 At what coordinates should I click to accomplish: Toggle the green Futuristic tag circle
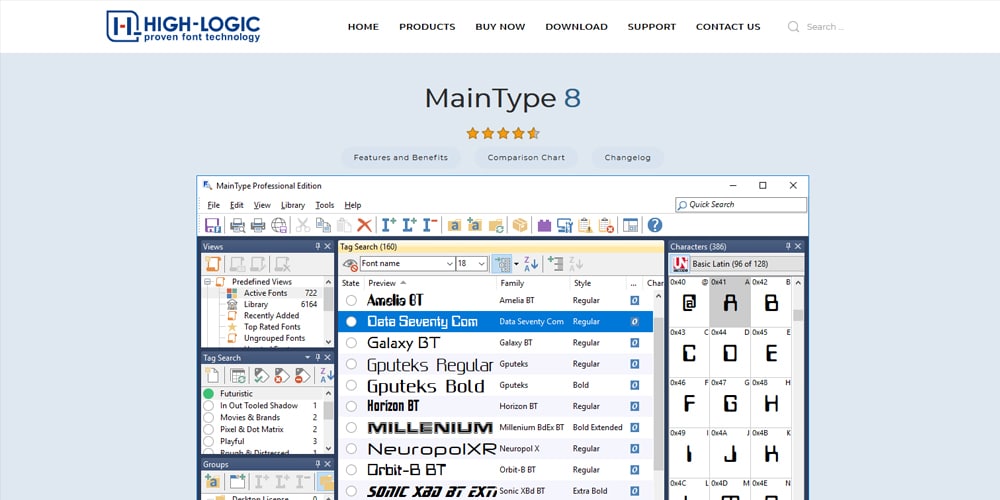click(209, 393)
